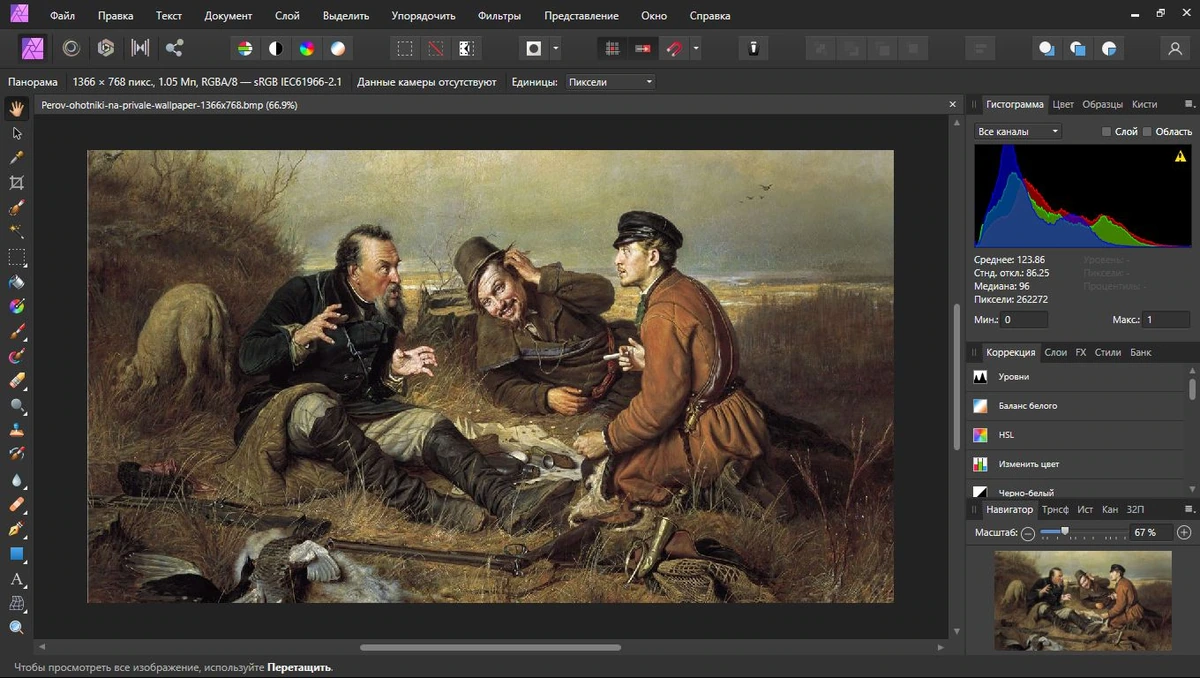Enable the Область checkbox in Histogram
The image size is (1200, 678).
pyautogui.click(x=1147, y=131)
